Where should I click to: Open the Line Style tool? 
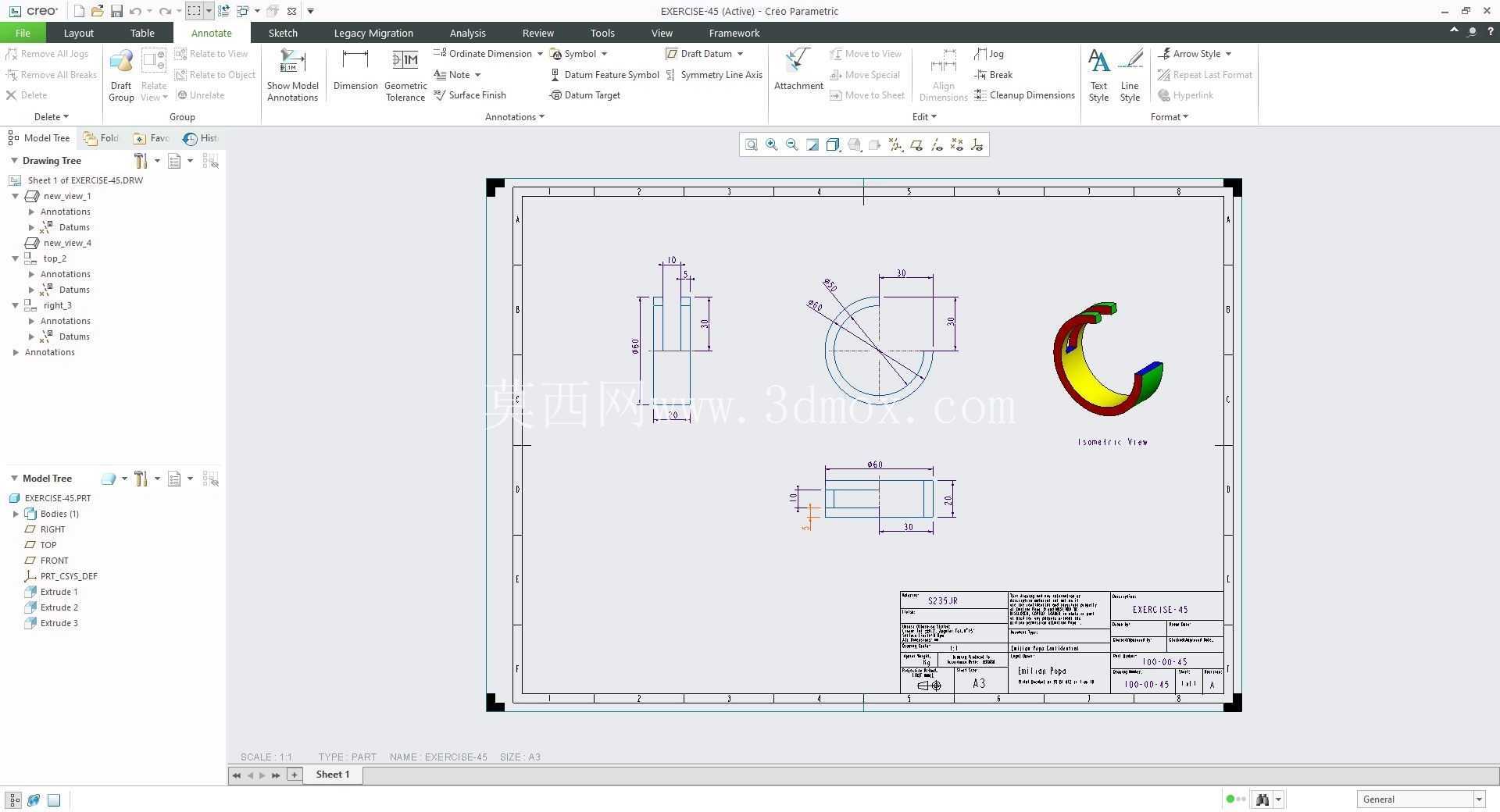point(1130,75)
